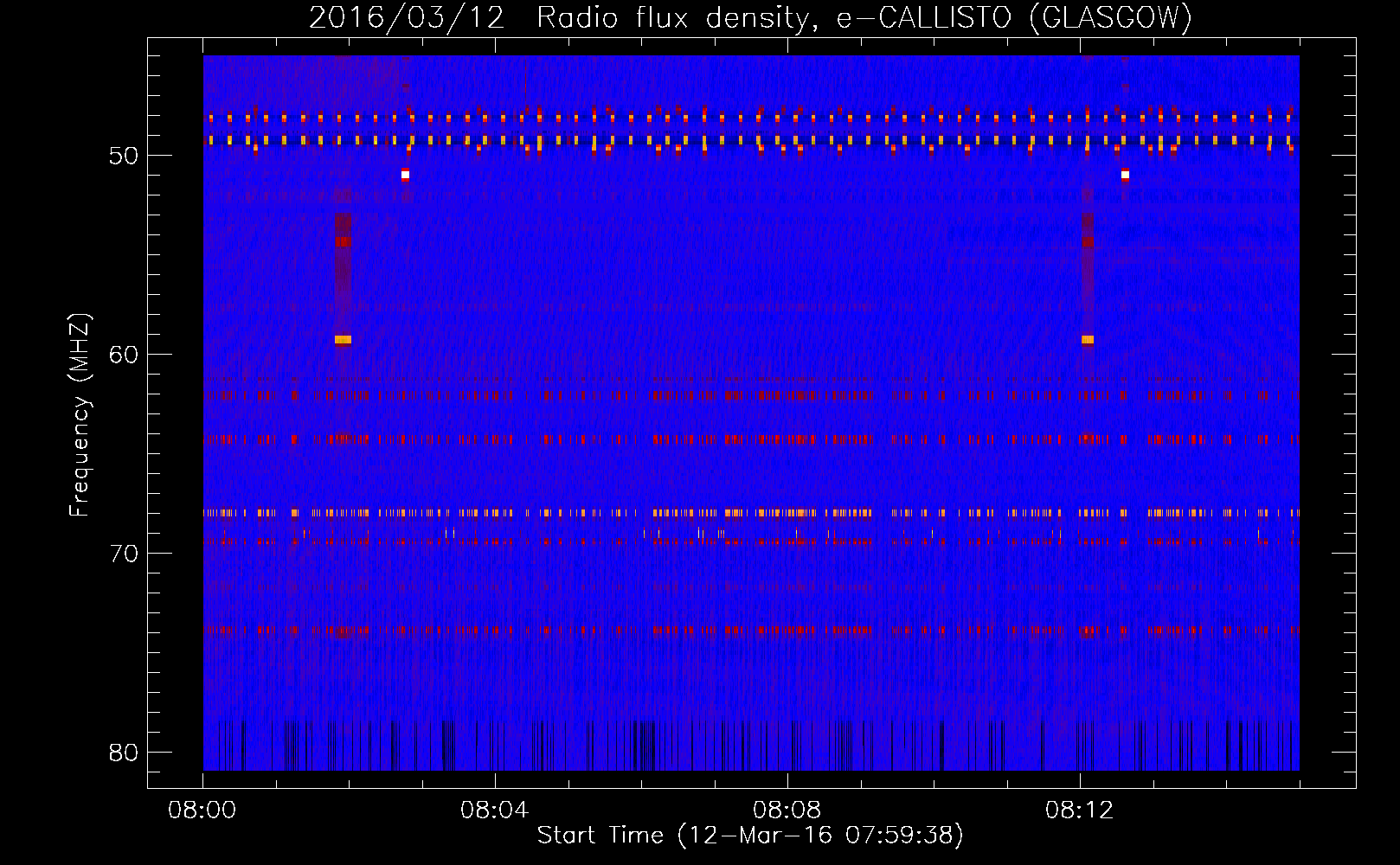Screen dimensions: 1400x865
Task: Click the Frequency (MHZ) axis label
Action: pyautogui.click(x=80, y=415)
